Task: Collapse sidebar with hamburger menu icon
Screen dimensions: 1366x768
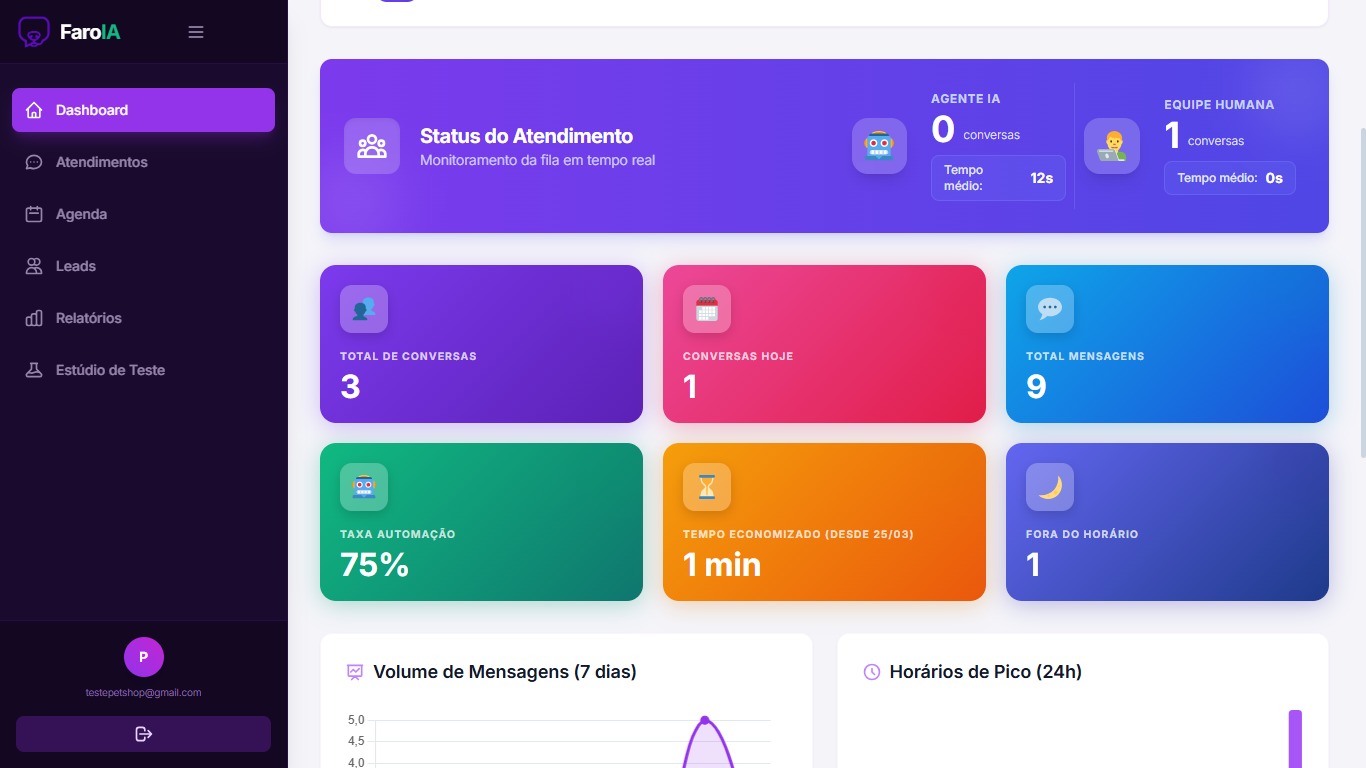Action: point(196,32)
